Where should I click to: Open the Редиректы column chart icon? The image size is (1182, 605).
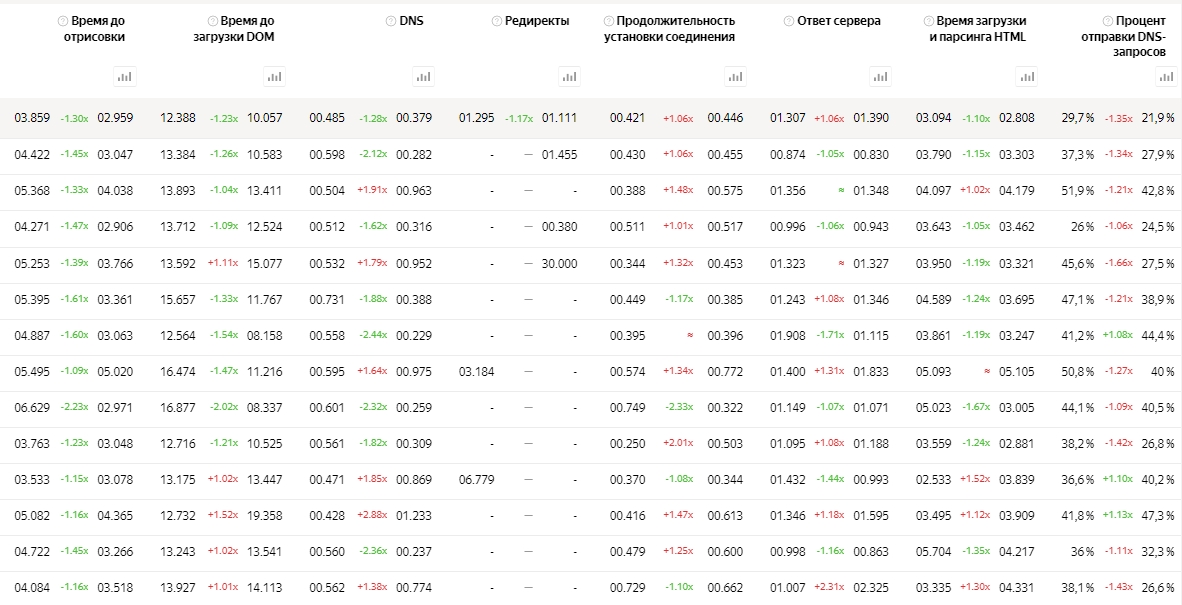pyautogui.click(x=569, y=76)
